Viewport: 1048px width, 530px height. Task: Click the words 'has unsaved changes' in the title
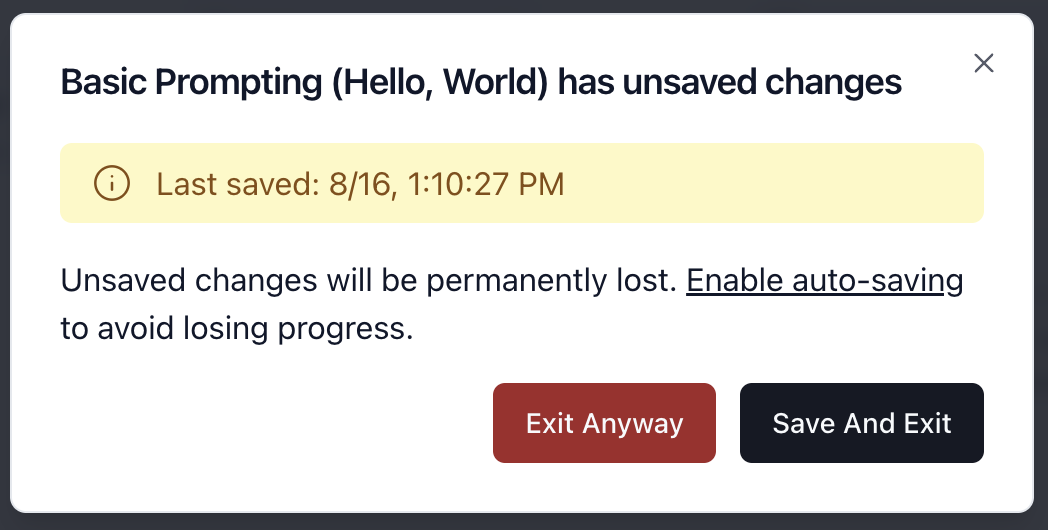tap(729, 82)
